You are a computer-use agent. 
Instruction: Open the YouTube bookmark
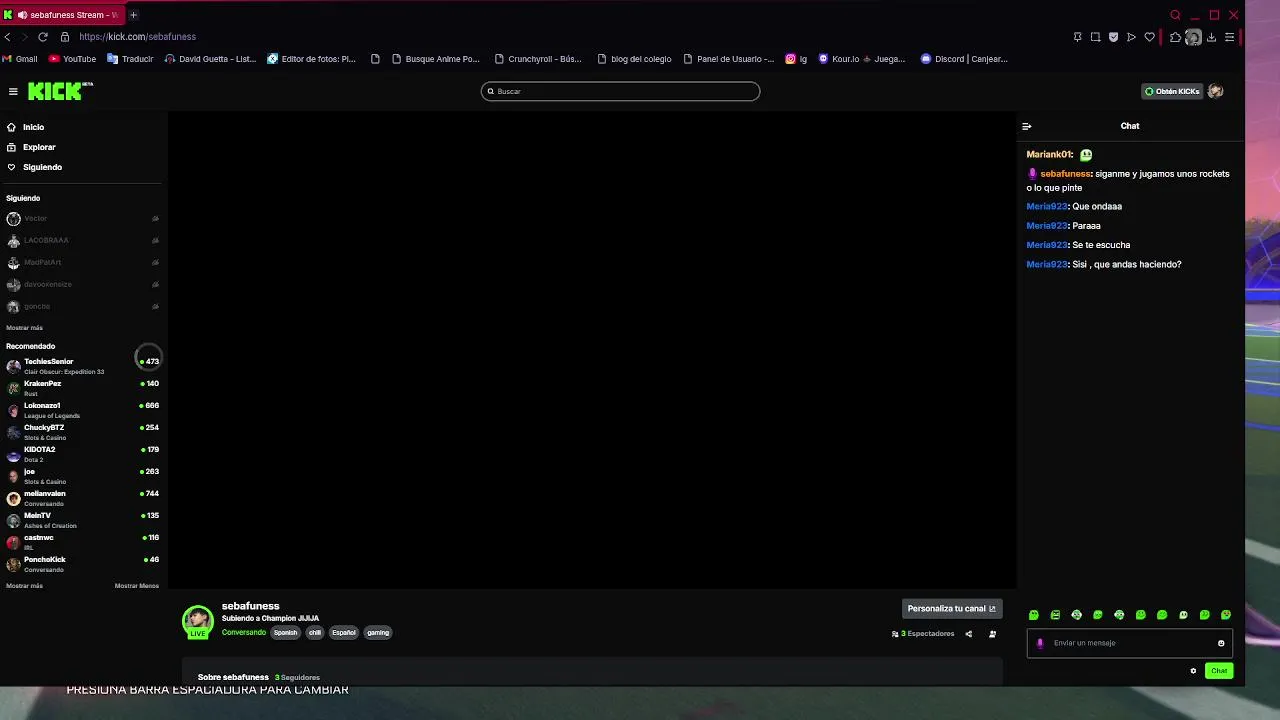[x=73, y=59]
